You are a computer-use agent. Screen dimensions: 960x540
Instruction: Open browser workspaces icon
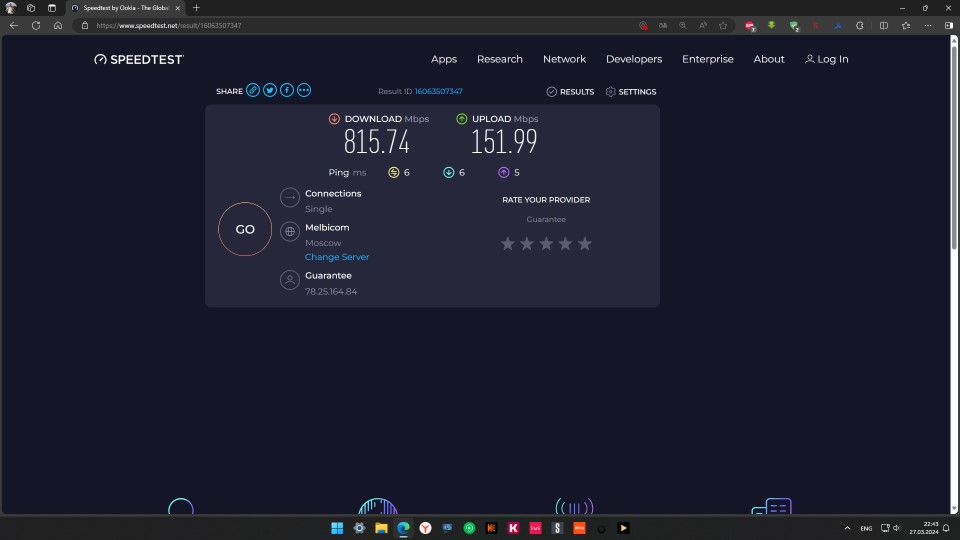click(31, 8)
